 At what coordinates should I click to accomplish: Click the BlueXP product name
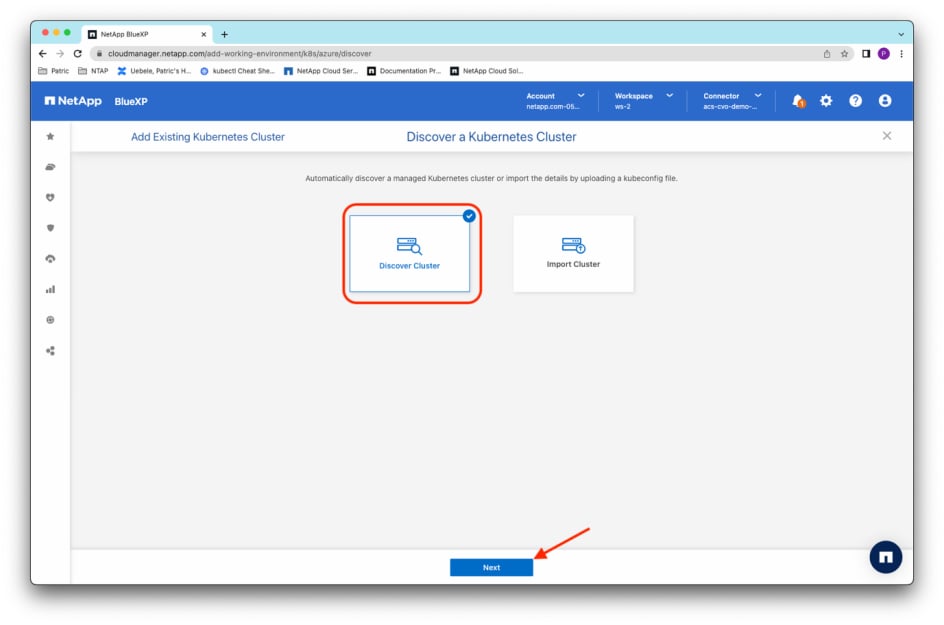click(x=131, y=101)
